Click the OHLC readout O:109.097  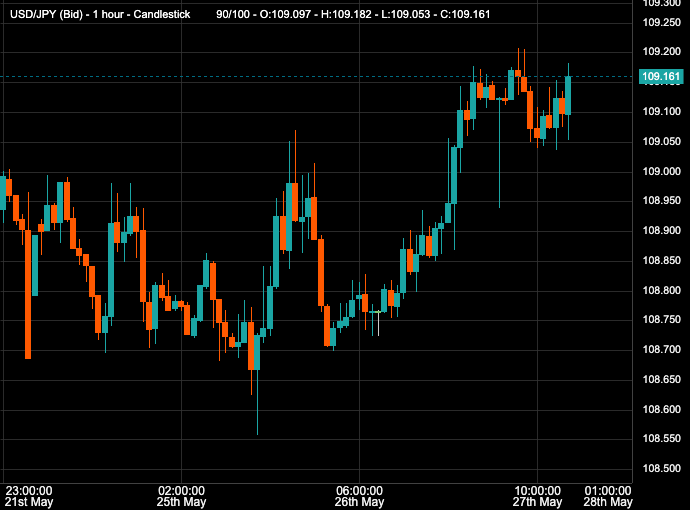[286, 14]
